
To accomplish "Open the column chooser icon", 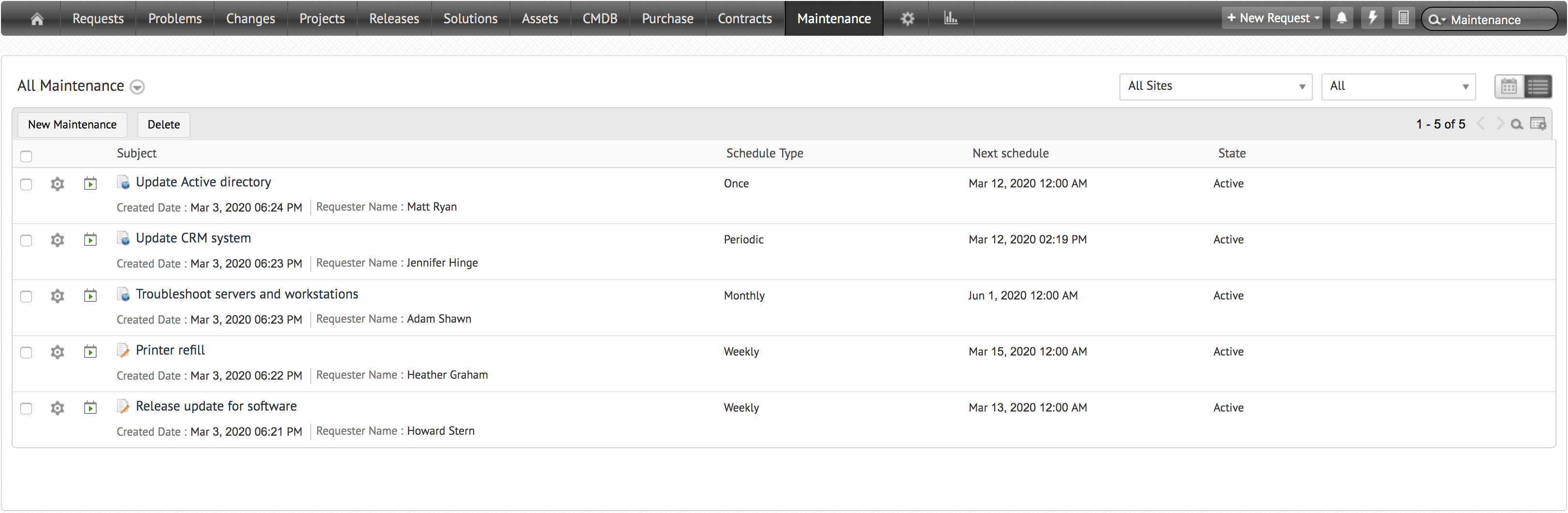I will point(1538,124).
